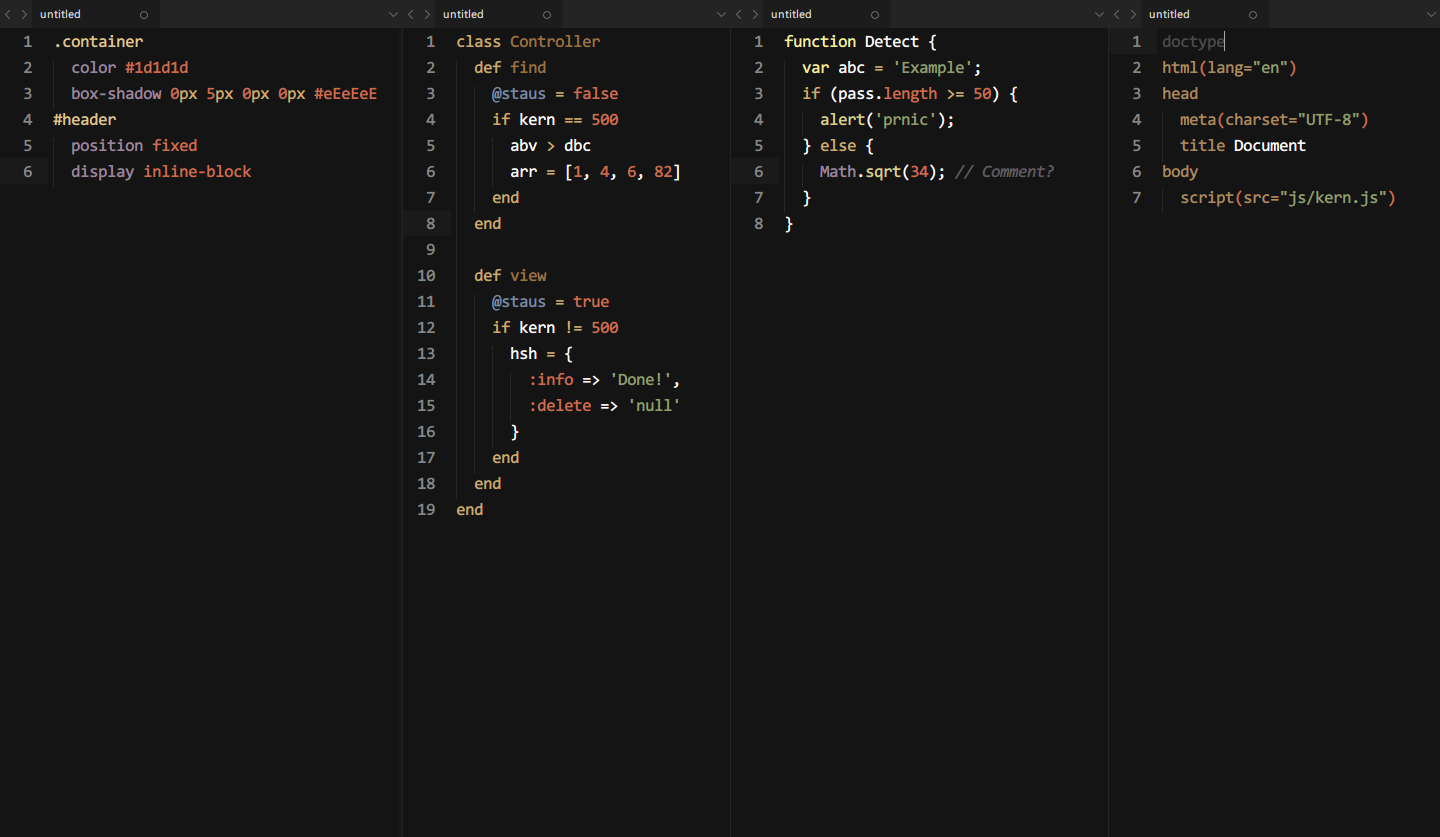Click the '// Comment?' comment text
The height and width of the screenshot is (837, 1440).
tap(1004, 172)
